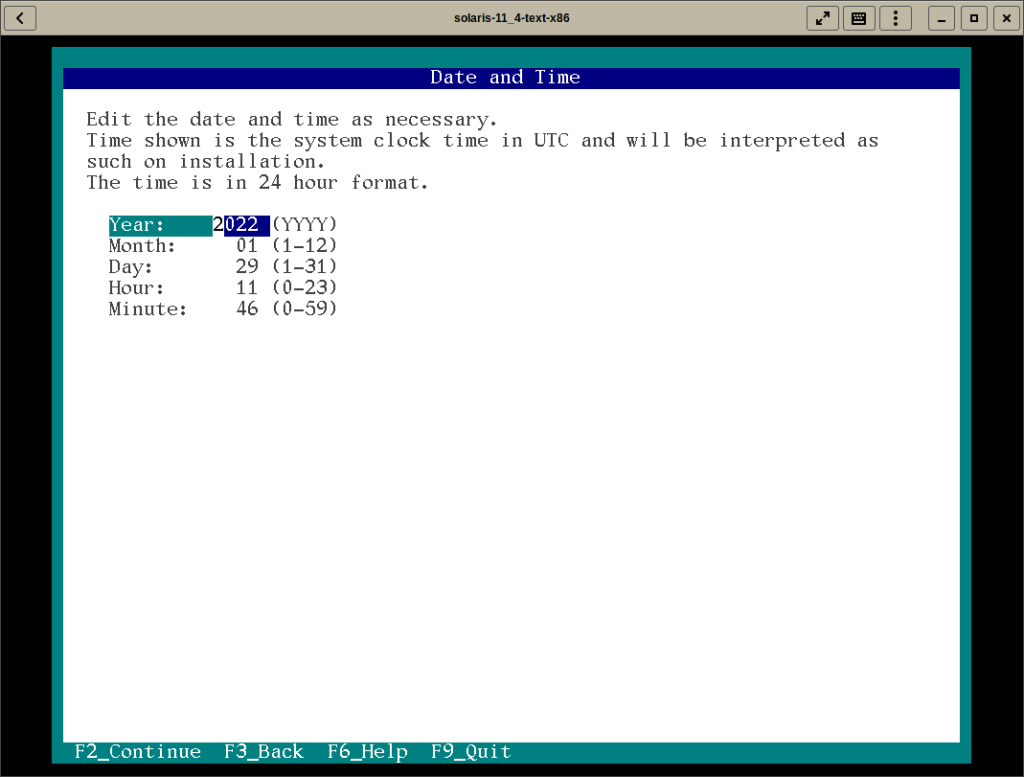Toggle fullscreen with the expand arrows icon
This screenshot has width=1024, height=777.
tap(823, 18)
